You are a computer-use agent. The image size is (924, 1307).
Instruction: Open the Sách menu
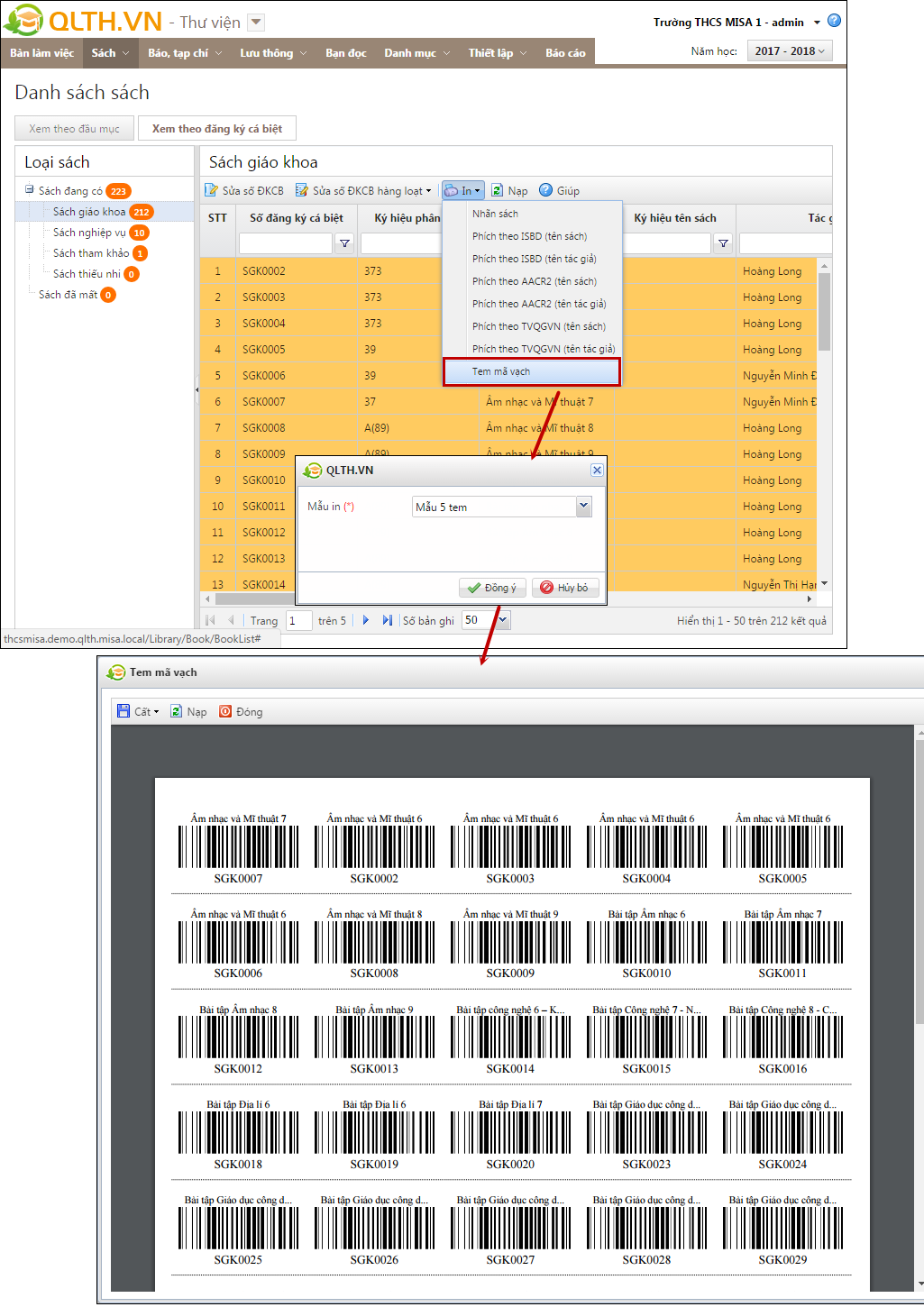click(x=110, y=52)
